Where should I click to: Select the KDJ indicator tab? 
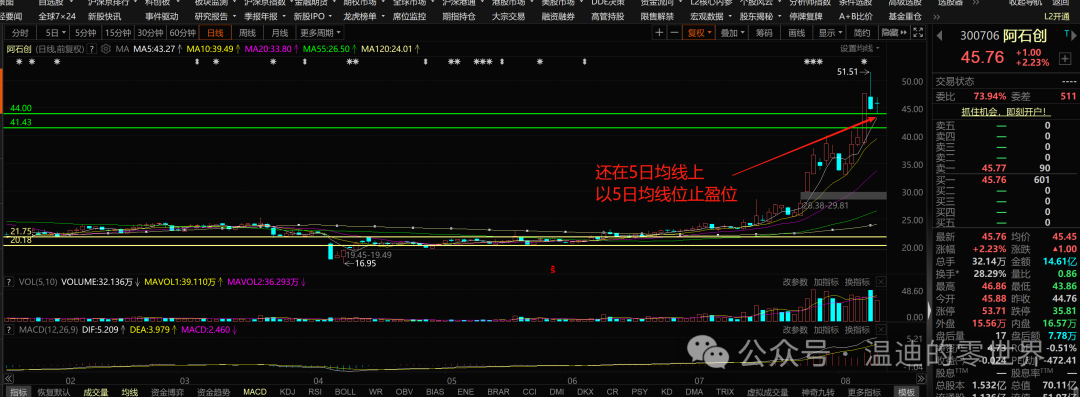point(287,391)
